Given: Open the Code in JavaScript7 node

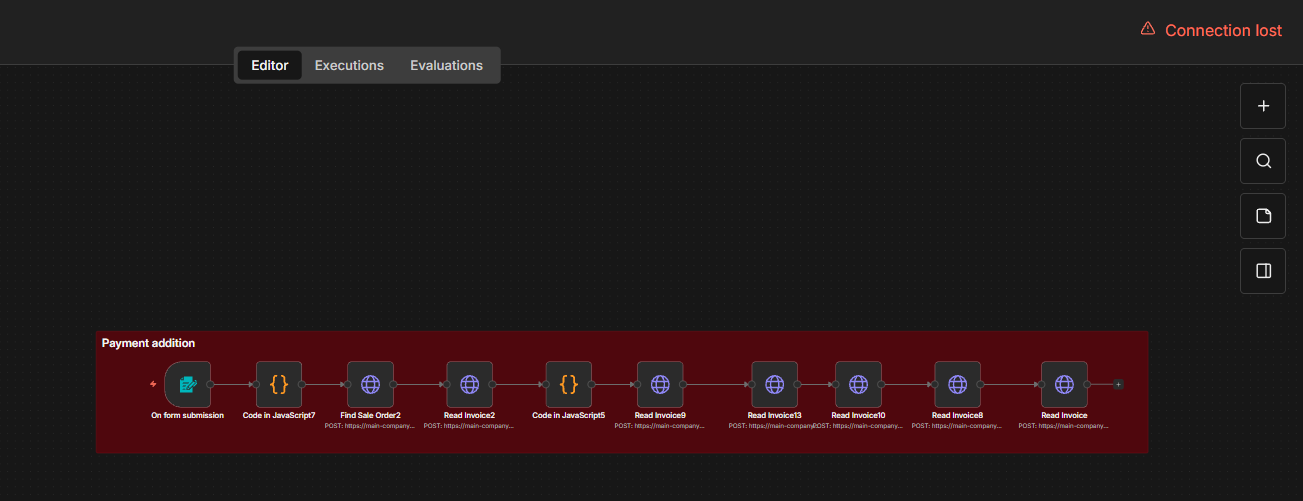Looking at the screenshot, I should 279,384.
